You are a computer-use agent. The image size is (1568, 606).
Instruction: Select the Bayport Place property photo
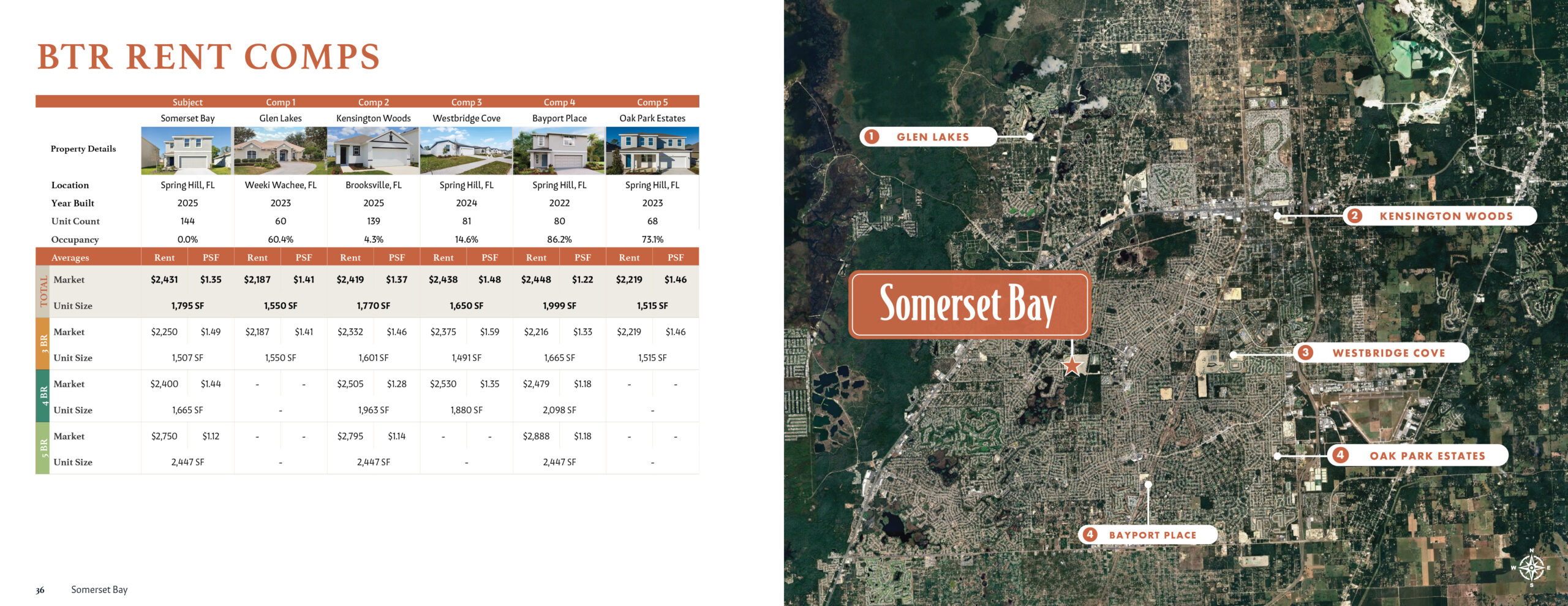pyautogui.click(x=559, y=151)
